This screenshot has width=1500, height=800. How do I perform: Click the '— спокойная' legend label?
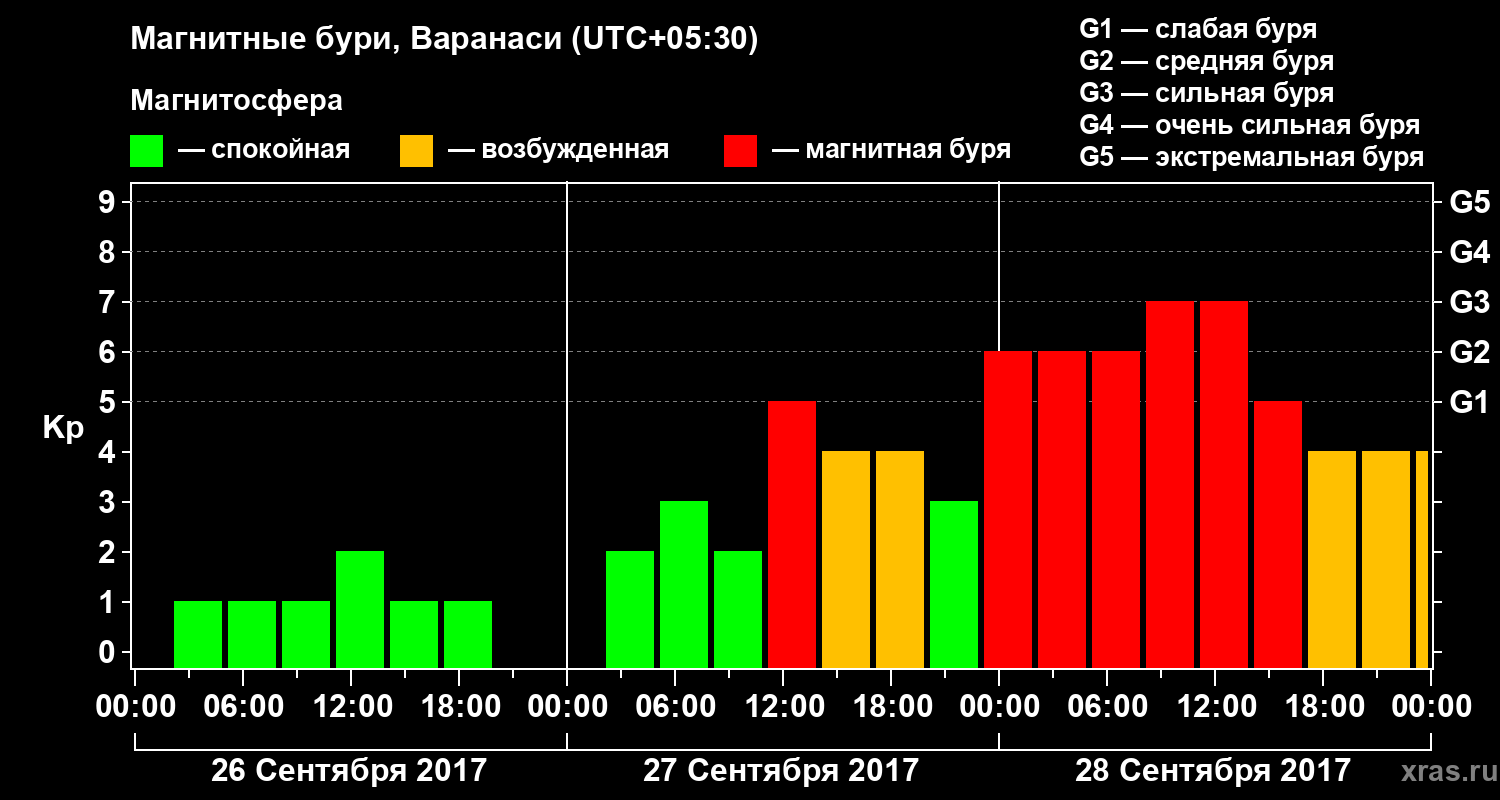264,150
